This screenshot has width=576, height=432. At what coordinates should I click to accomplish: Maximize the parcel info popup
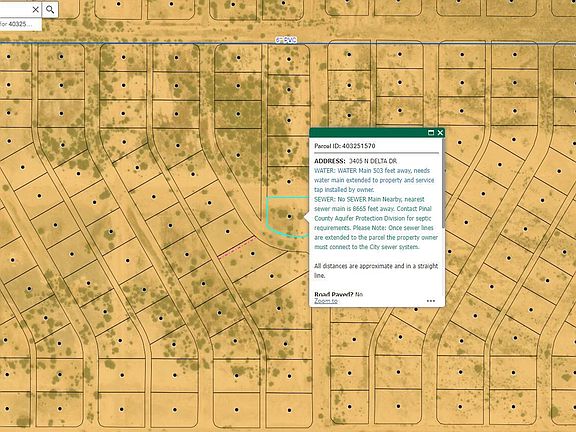click(431, 133)
